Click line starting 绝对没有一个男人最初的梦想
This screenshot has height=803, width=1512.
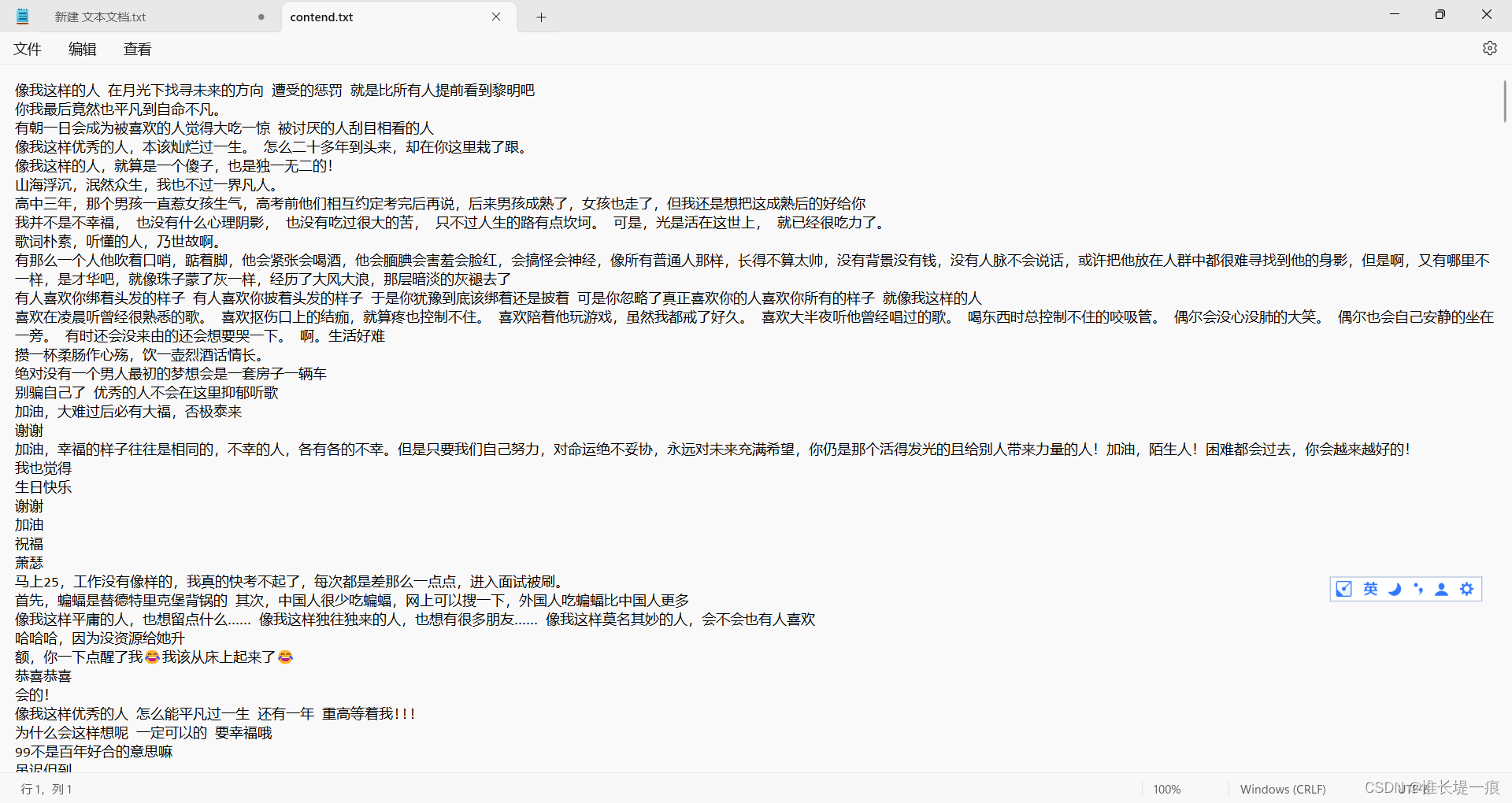(171, 374)
